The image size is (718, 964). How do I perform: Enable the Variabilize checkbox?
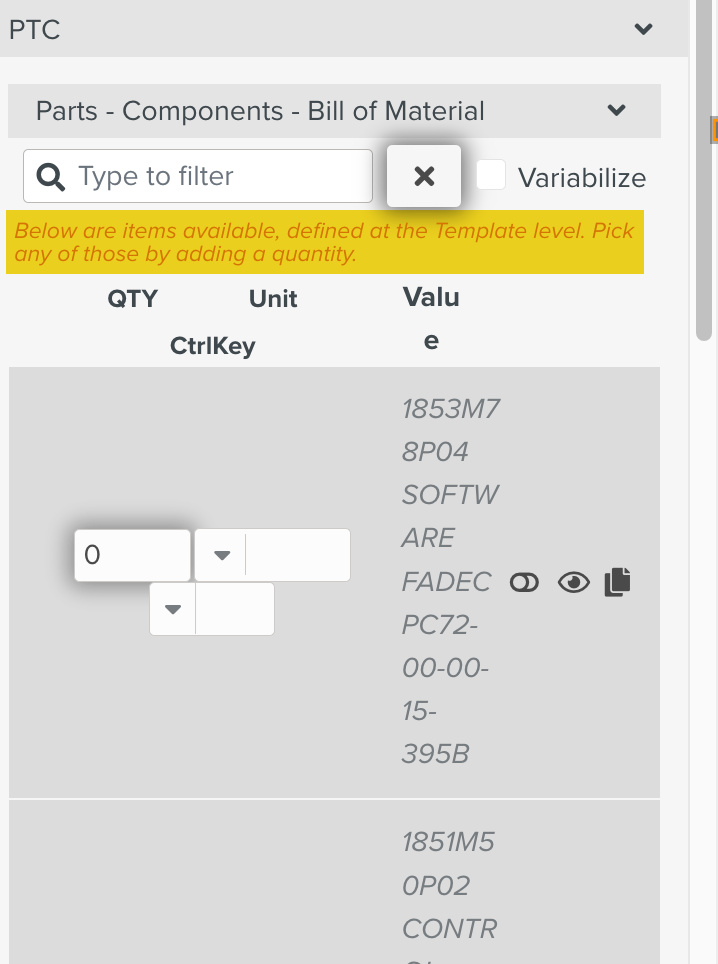click(490, 176)
